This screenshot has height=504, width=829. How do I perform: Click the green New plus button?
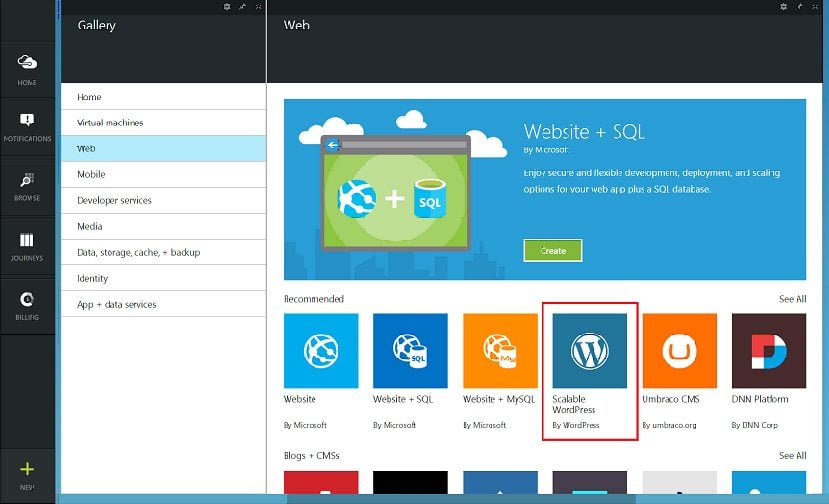click(28, 472)
